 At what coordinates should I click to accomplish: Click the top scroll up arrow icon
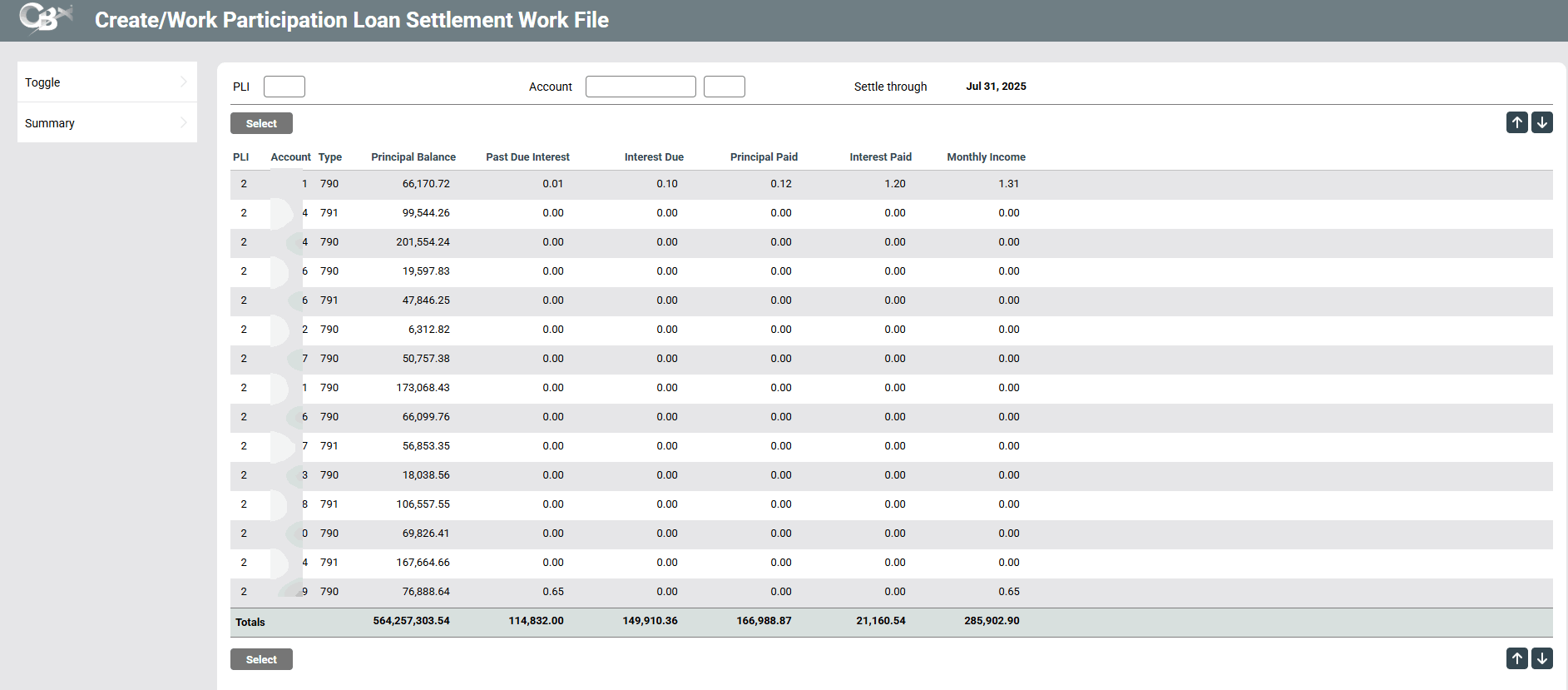[x=1516, y=122]
